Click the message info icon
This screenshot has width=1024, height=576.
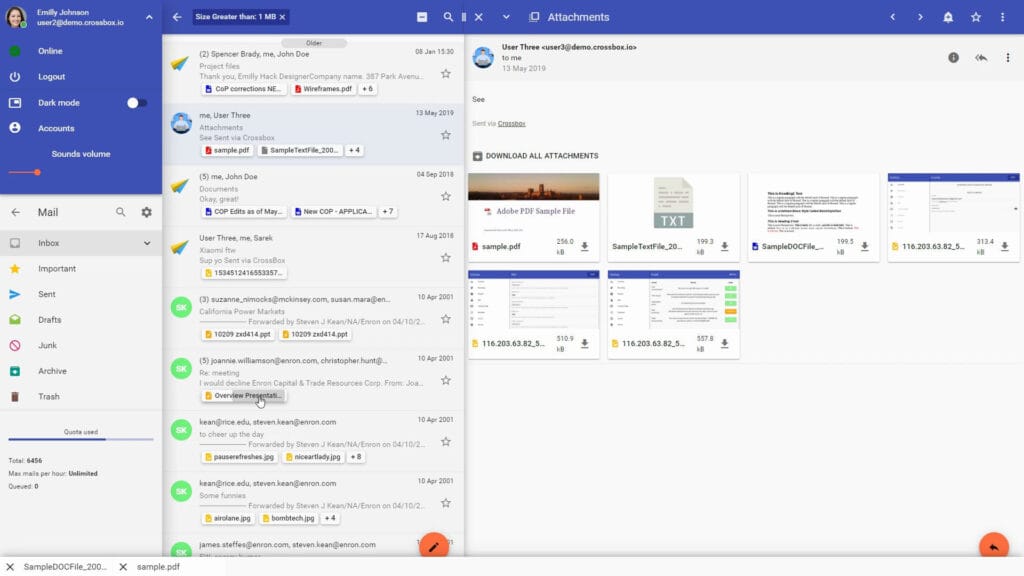[953, 57]
